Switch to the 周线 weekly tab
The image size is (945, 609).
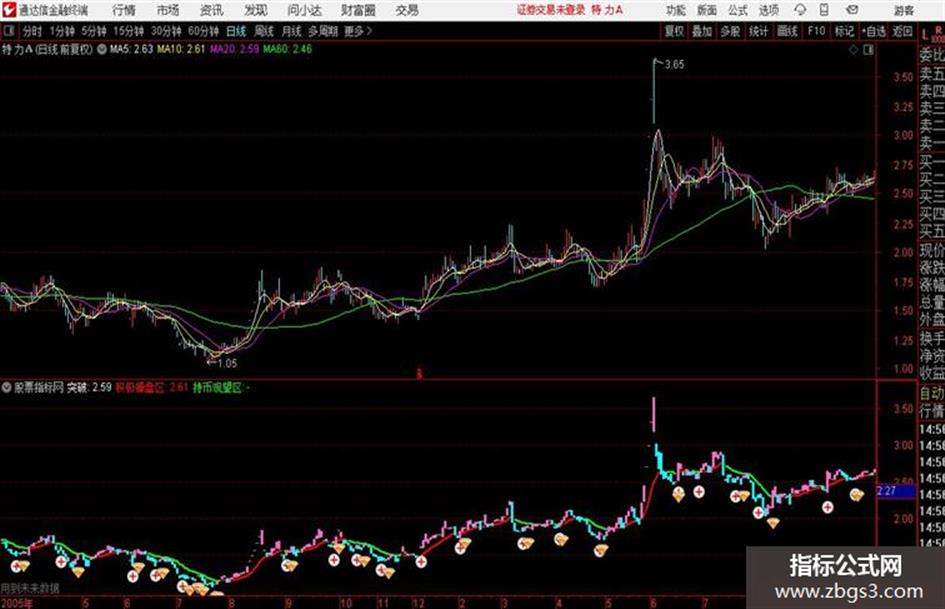pyautogui.click(x=264, y=31)
